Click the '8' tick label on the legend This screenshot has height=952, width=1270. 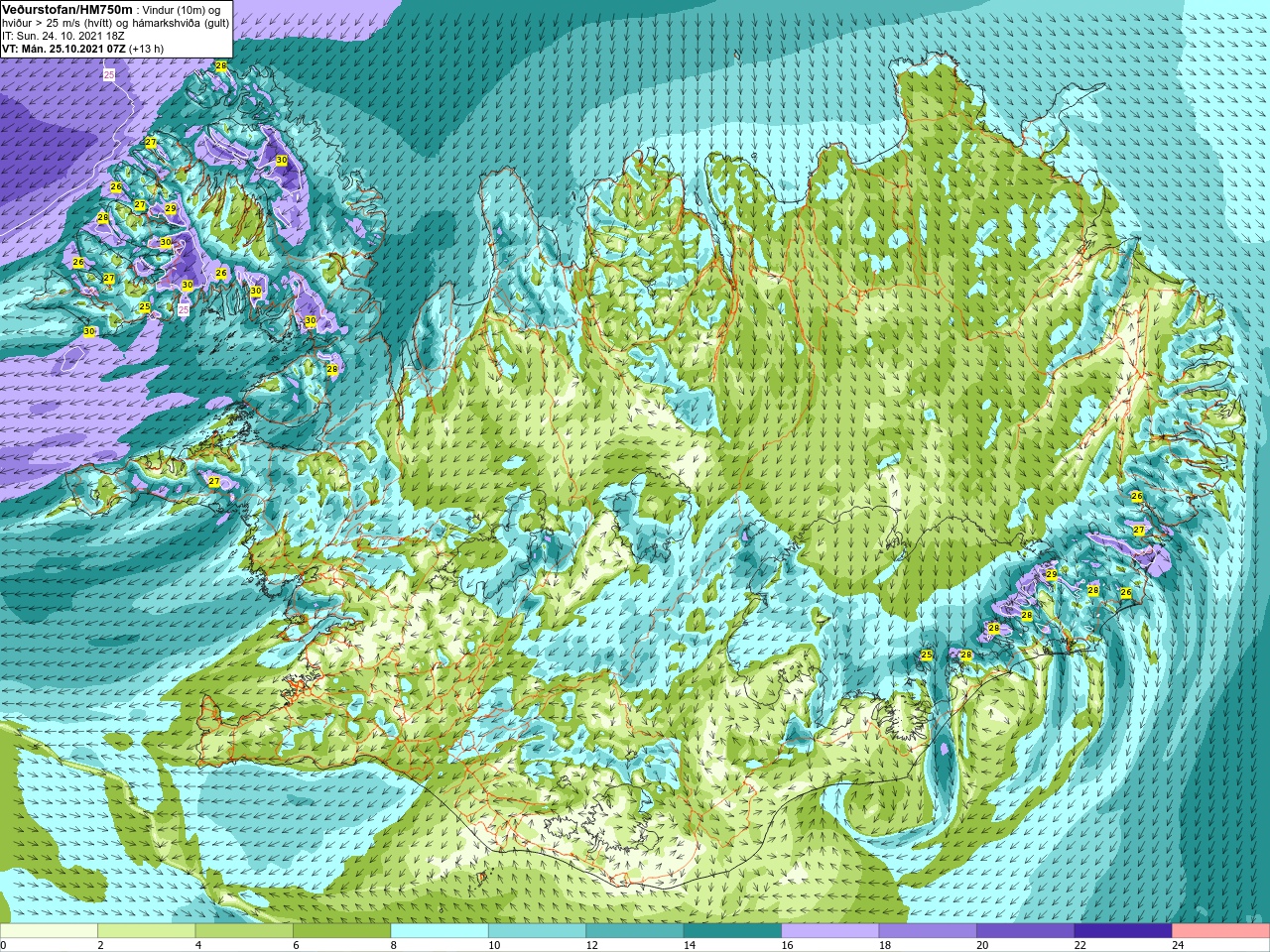click(394, 945)
